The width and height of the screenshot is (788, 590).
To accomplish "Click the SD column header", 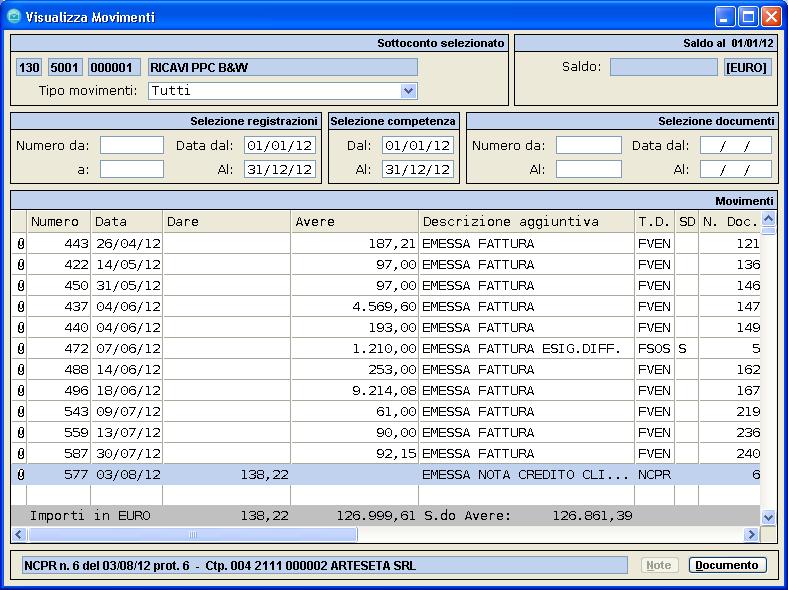I will point(686,222).
